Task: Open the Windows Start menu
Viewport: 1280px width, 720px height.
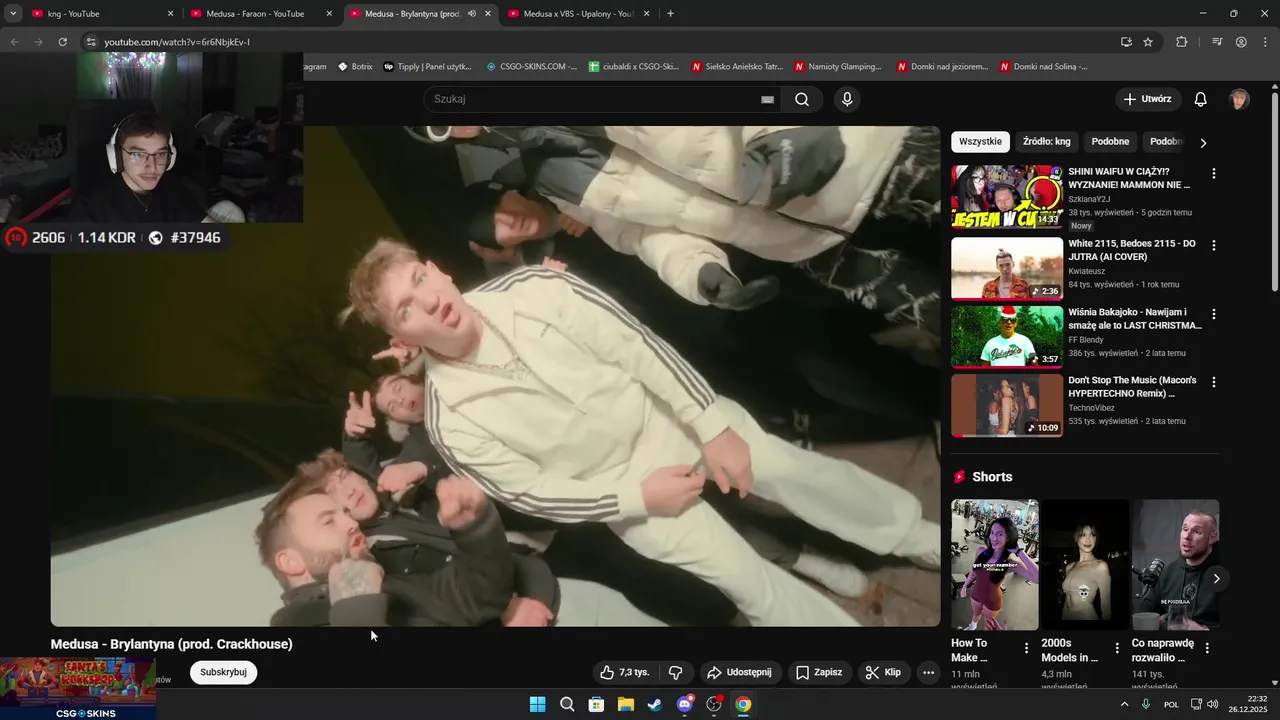Action: (537, 704)
